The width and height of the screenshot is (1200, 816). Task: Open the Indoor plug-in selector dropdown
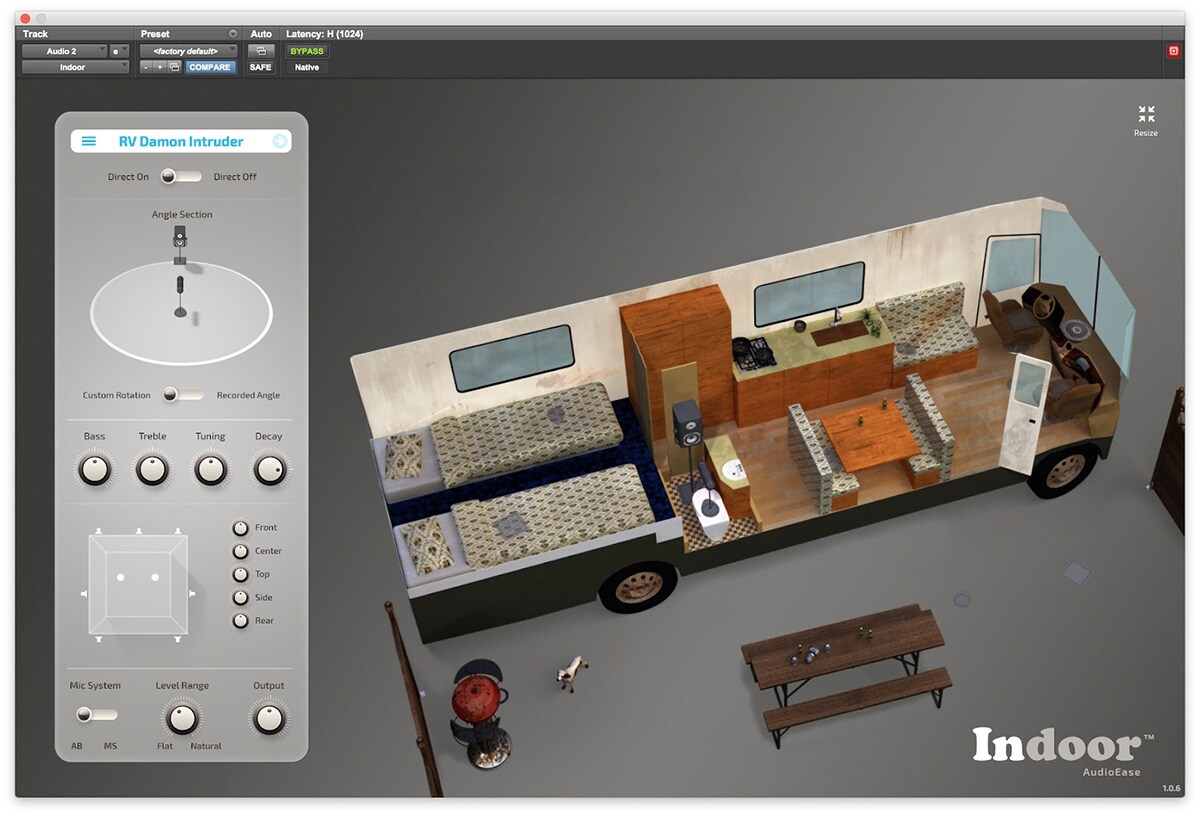tap(76, 67)
